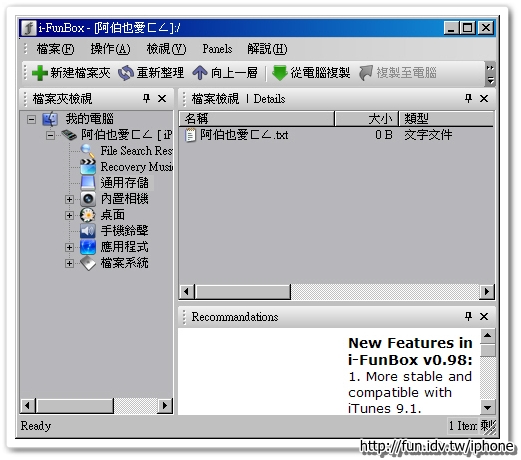Collapse the 我的電腦 tree node
The height and width of the screenshot is (460, 521).
pos(31,119)
